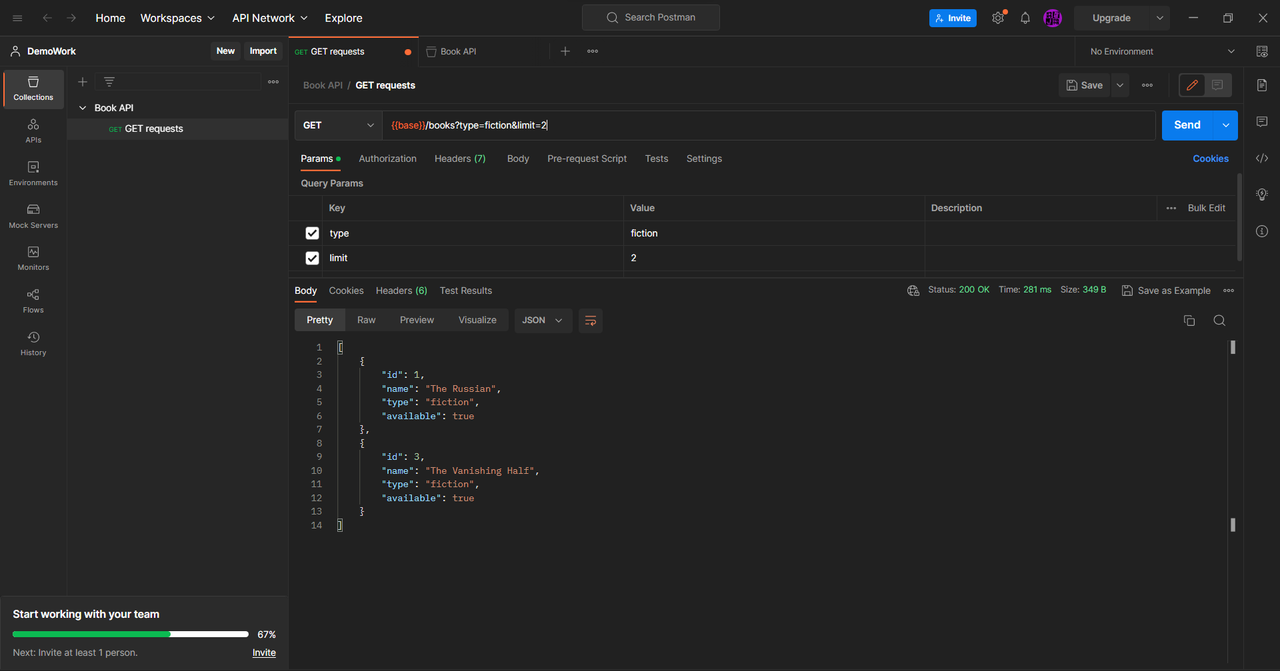Image resolution: width=1280 pixels, height=671 pixels.
Task: Open the Upgrade dropdown arrow
Action: point(1160,18)
